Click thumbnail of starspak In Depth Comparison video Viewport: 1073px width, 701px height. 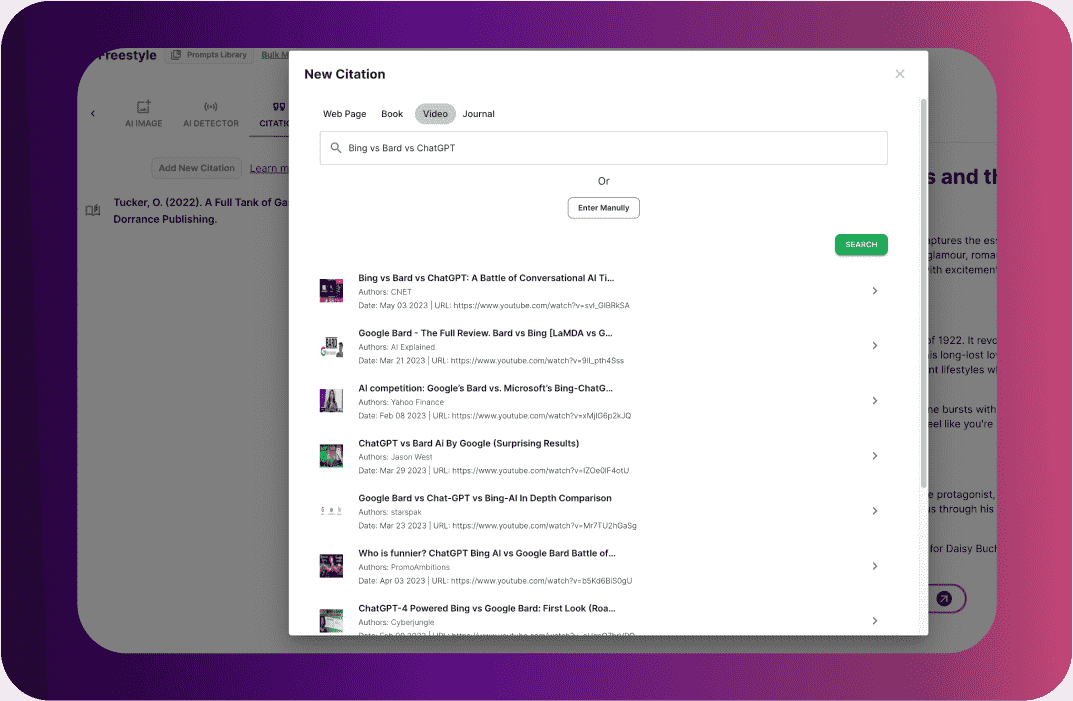(x=331, y=511)
